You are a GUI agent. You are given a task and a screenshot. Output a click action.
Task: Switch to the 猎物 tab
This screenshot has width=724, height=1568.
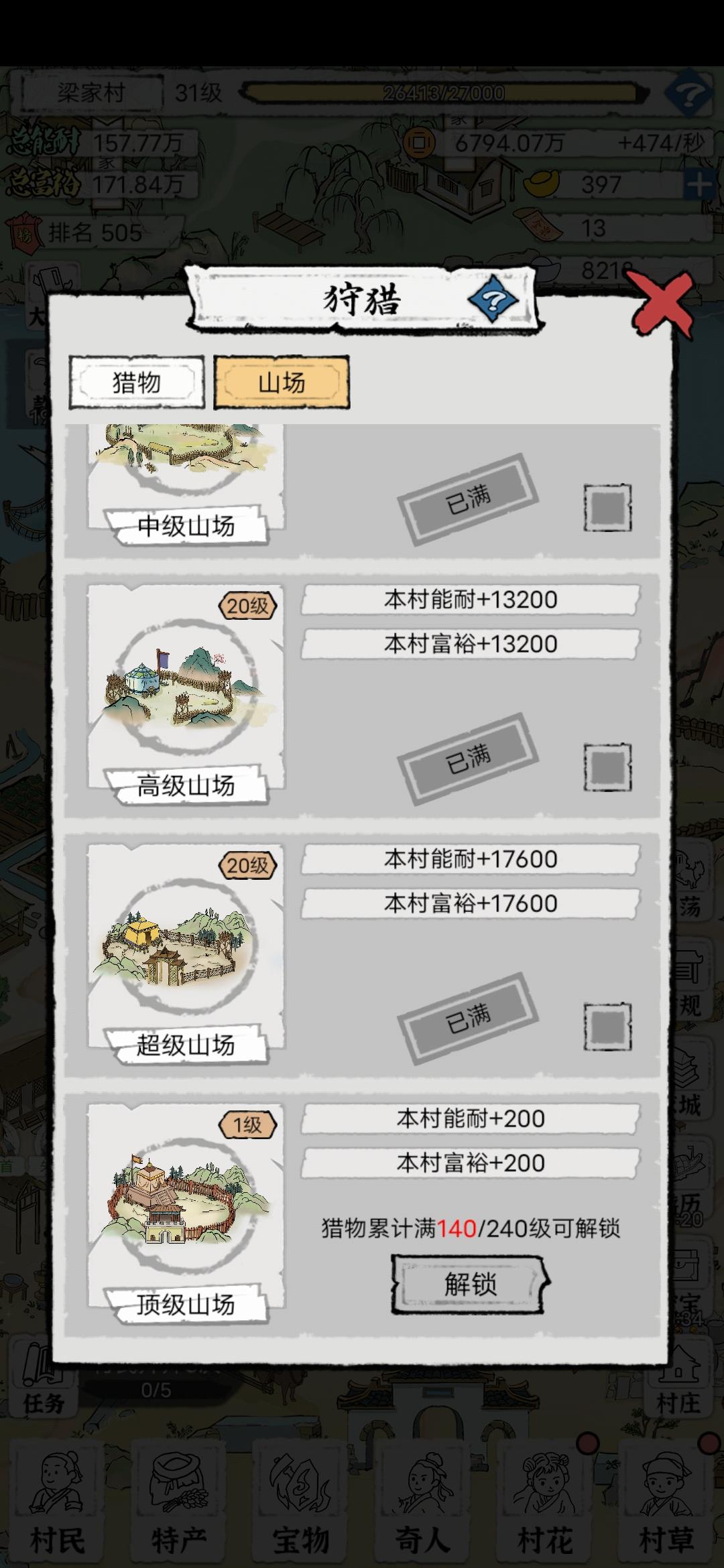click(x=137, y=383)
